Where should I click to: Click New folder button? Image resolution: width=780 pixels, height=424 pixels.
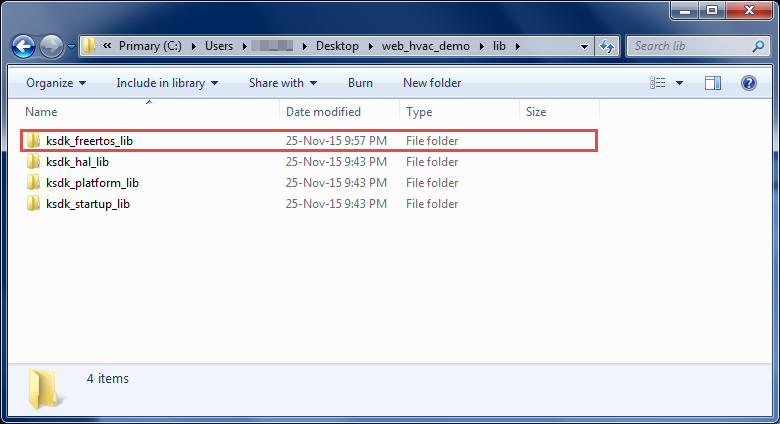tap(432, 83)
